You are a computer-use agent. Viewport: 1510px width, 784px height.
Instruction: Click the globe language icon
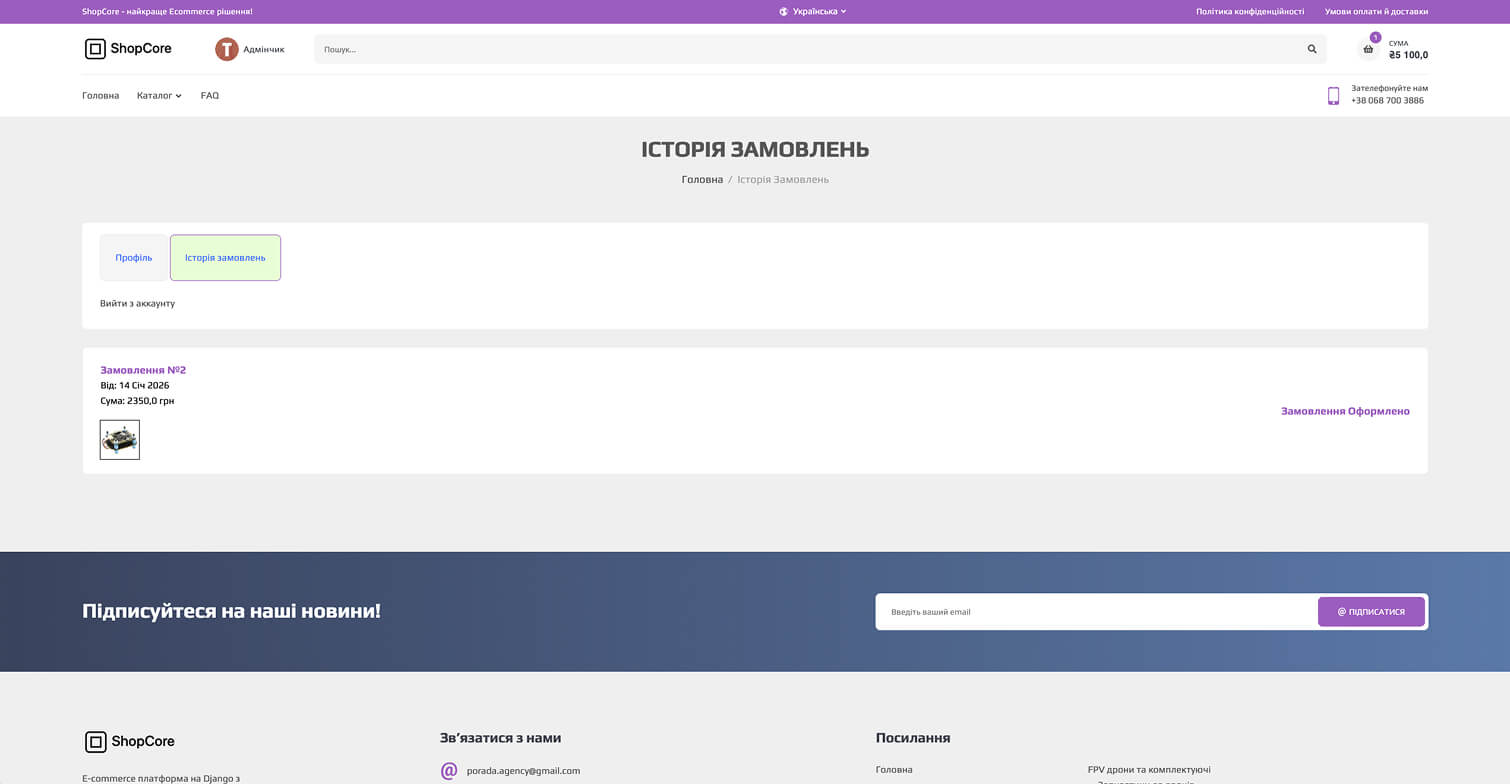[784, 12]
